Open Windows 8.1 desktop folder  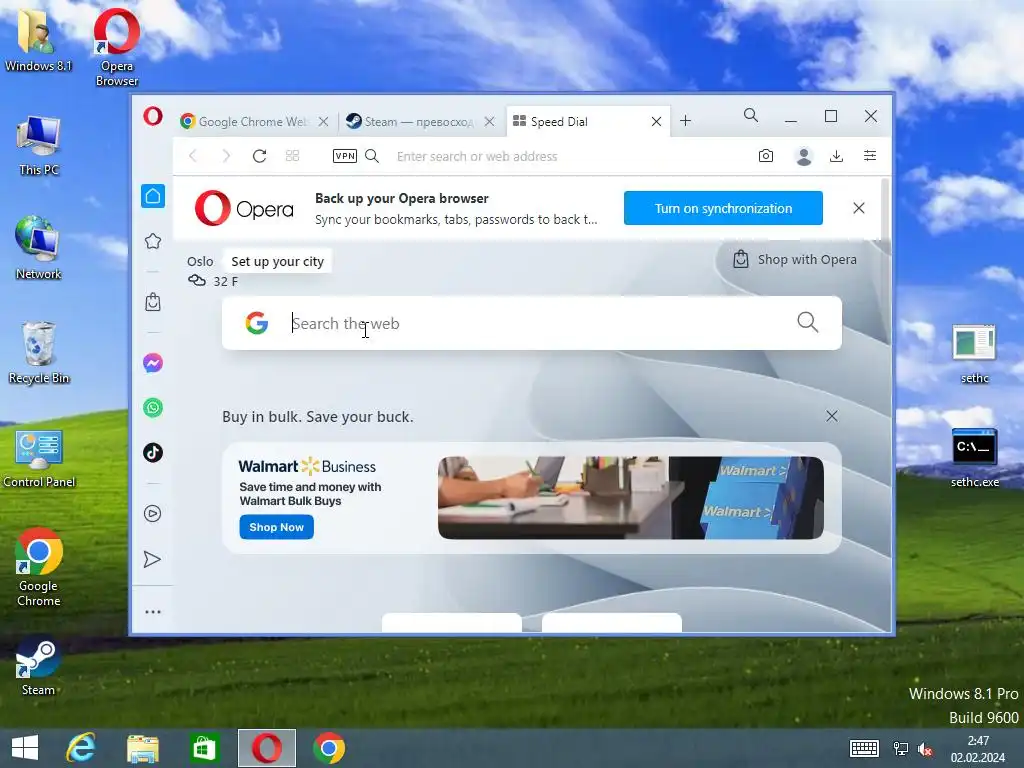coord(38,39)
